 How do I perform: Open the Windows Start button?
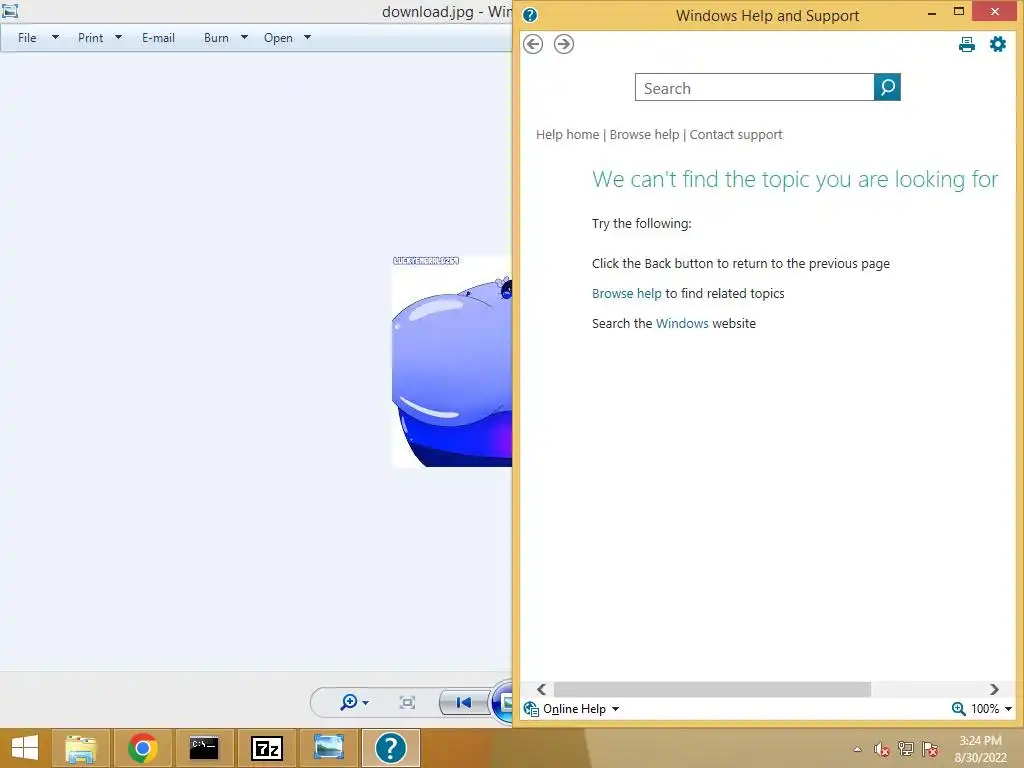25,748
